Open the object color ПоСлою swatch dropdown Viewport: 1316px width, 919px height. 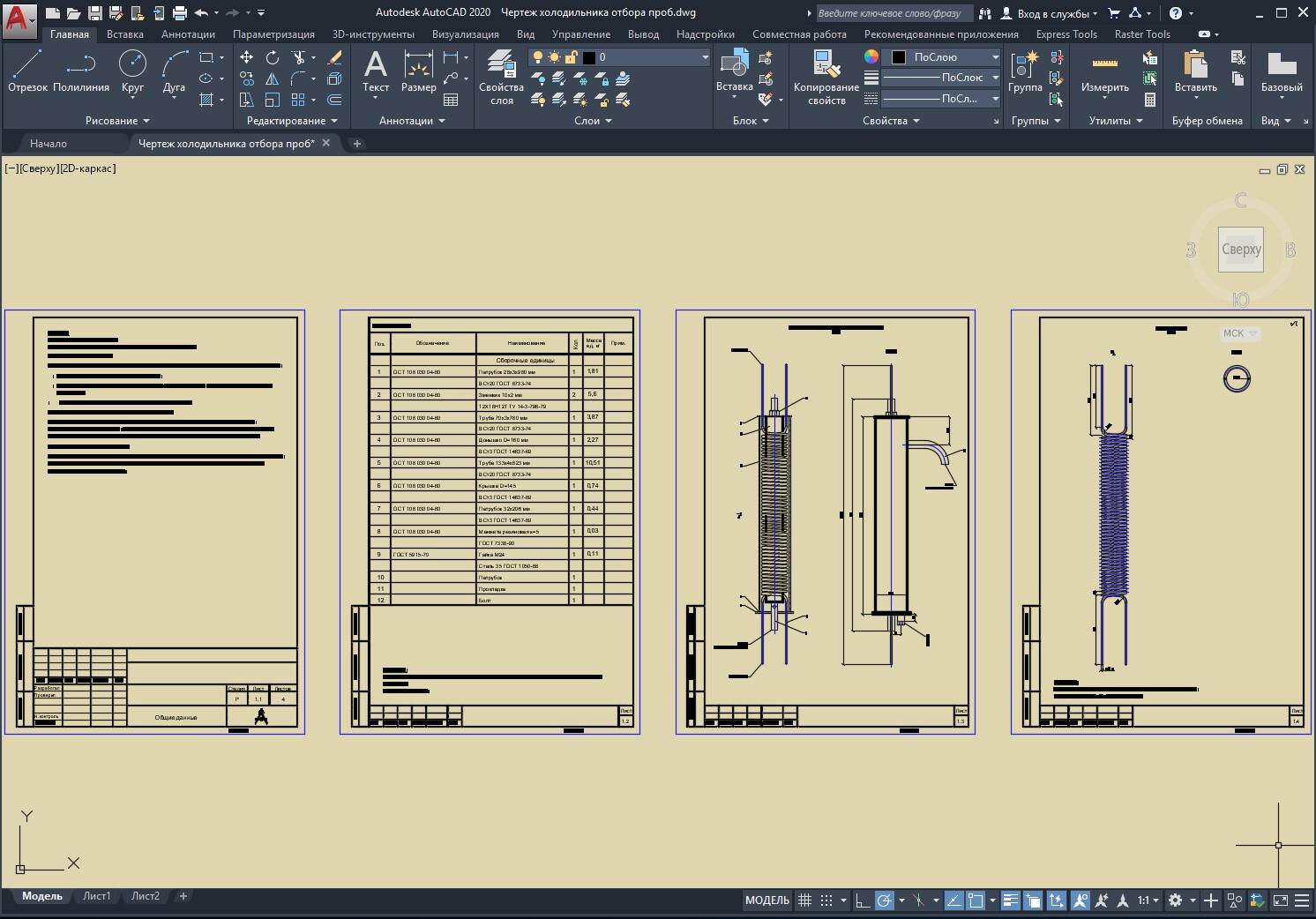[995, 57]
